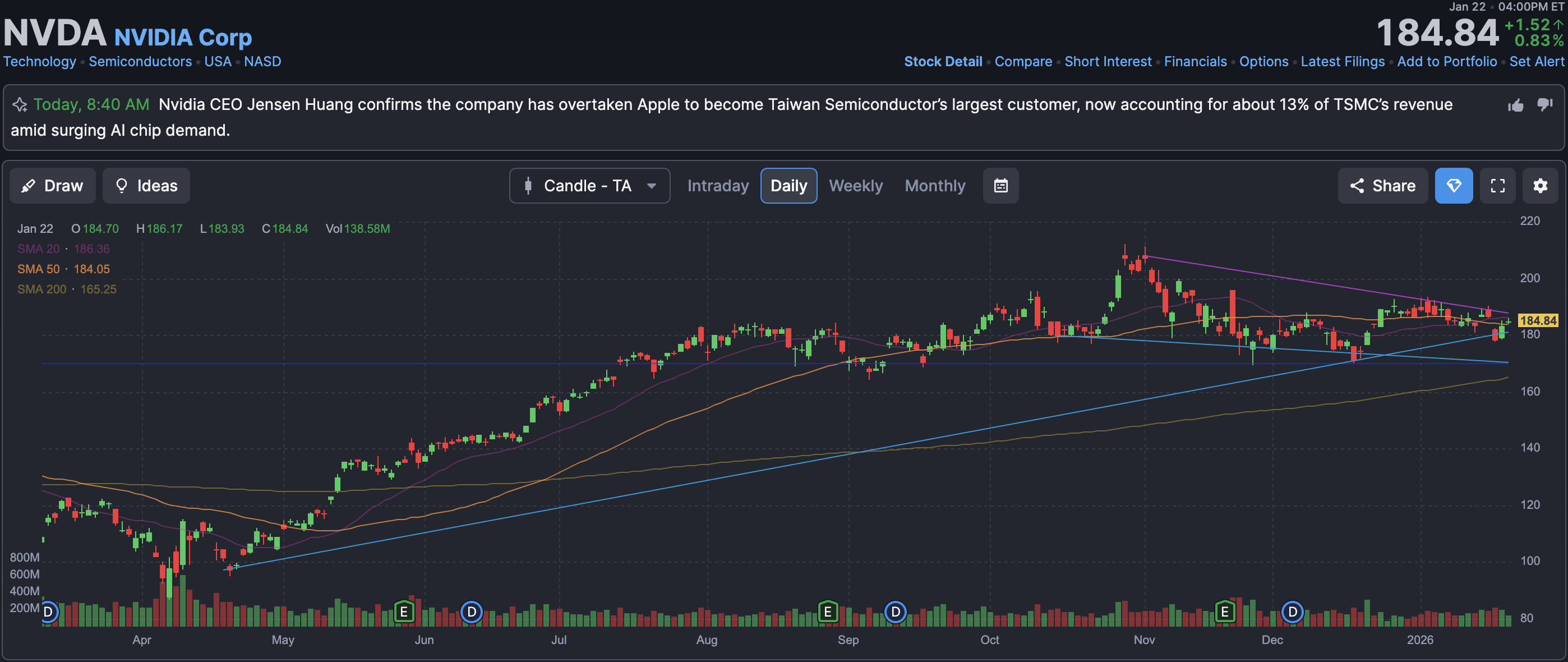This screenshot has width=1568, height=662.
Task: Click the AI sparkle icon beside news
Action: pyautogui.click(x=20, y=105)
